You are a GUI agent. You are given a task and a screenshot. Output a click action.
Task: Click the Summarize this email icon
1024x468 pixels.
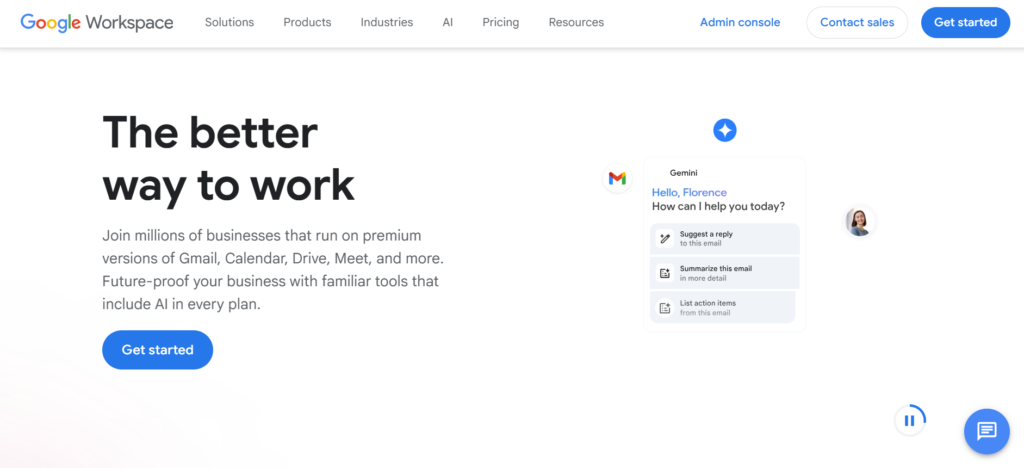[x=665, y=273]
